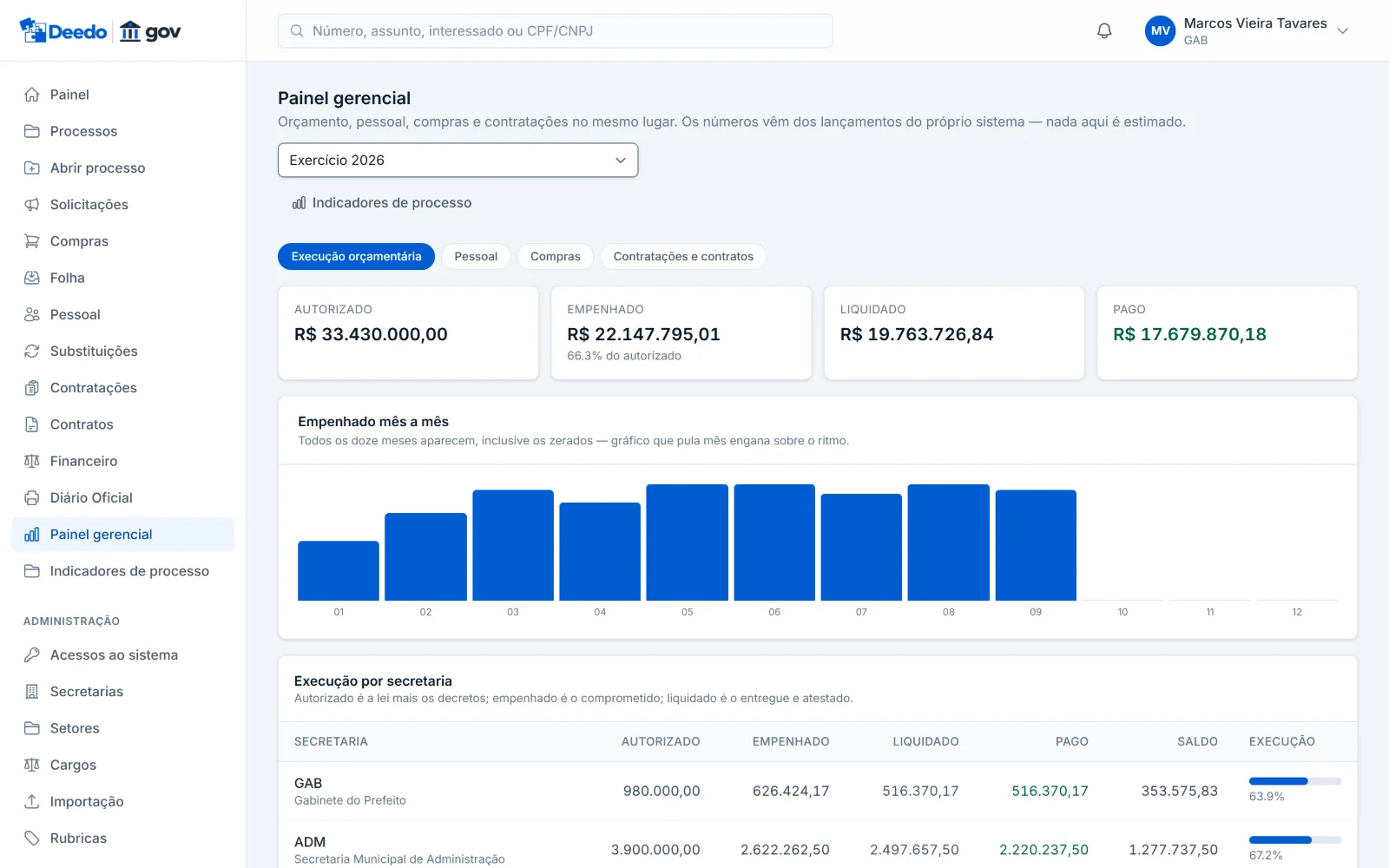The width and height of the screenshot is (1389, 868).
Task: Click the Solicitações megaphone icon
Action: 32,205
